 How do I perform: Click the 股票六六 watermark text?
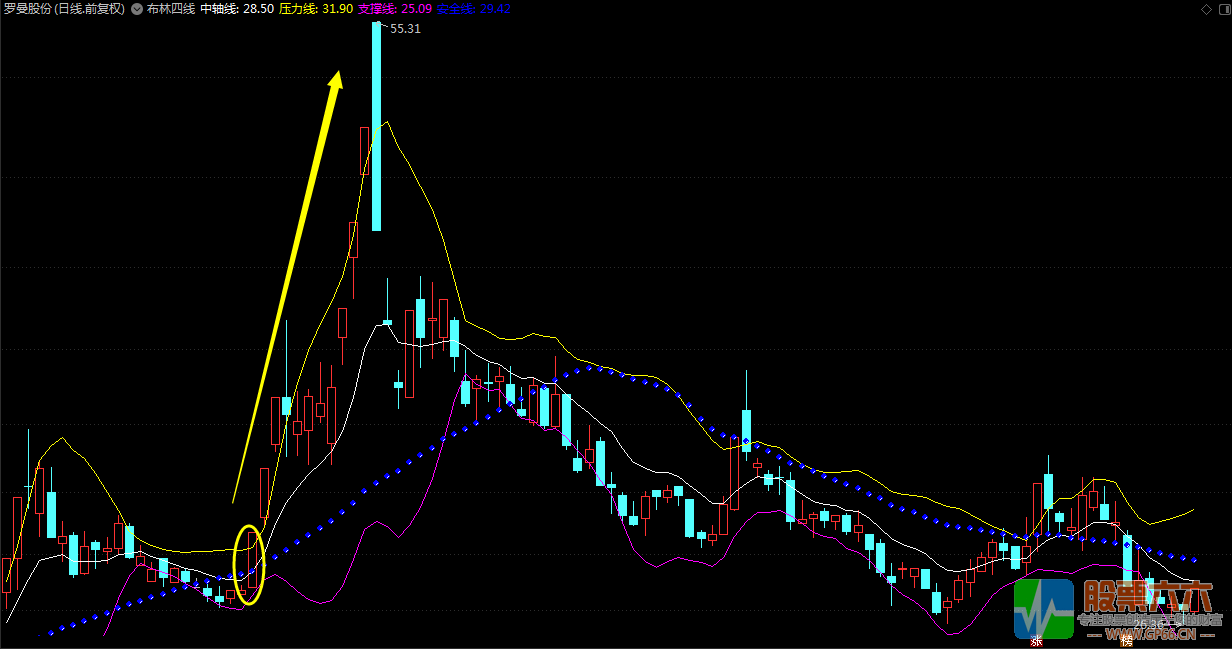coord(1148,598)
